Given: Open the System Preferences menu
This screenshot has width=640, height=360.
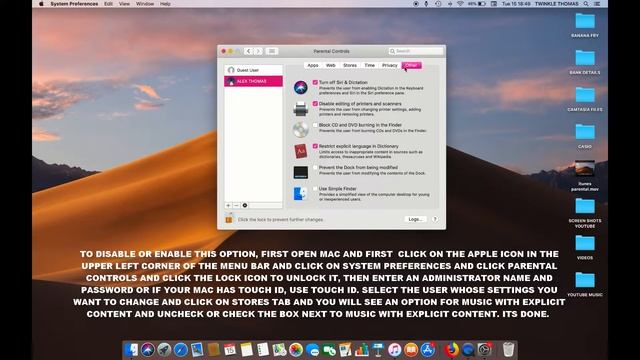Looking at the screenshot, I should (74, 4).
